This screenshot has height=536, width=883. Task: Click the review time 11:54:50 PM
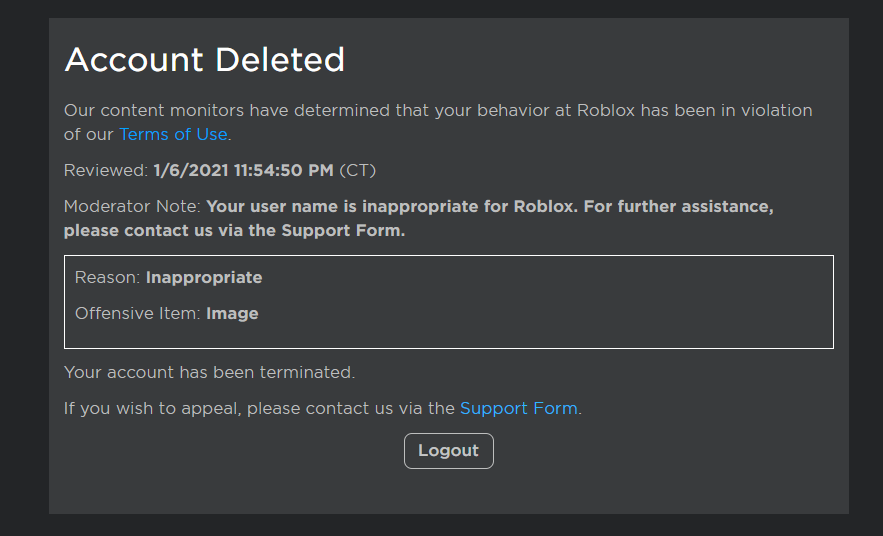coord(283,171)
